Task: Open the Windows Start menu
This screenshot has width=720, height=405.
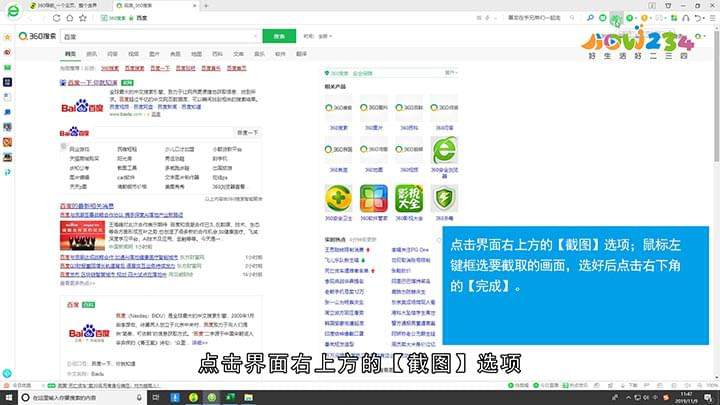Action: click(x=9, y=398)
